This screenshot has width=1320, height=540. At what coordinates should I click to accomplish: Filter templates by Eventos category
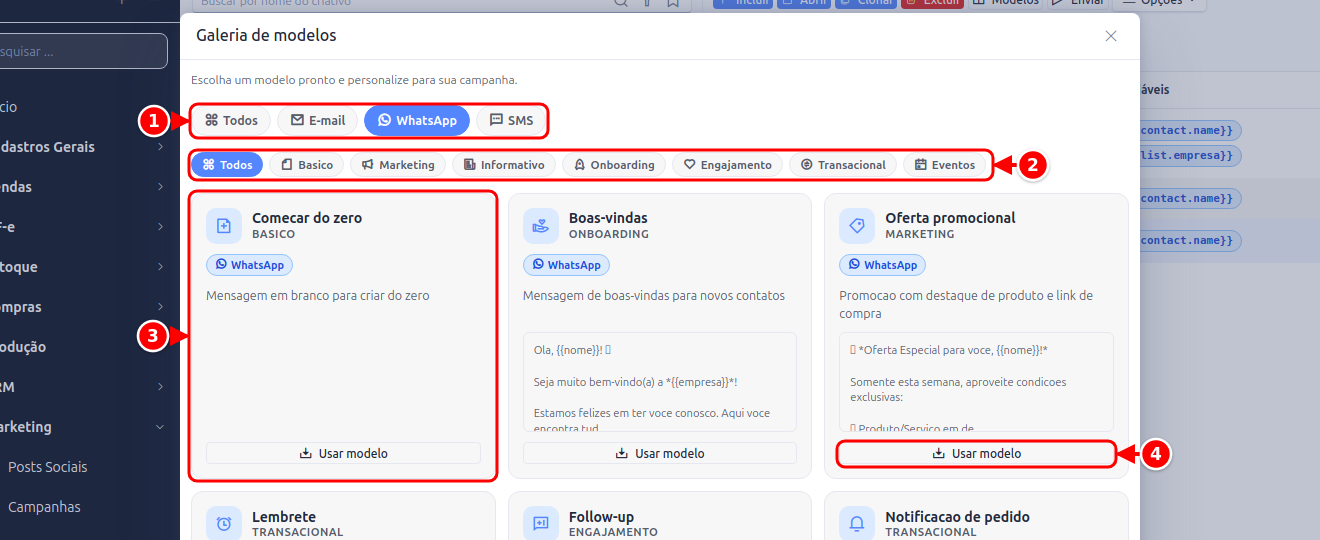945,164
